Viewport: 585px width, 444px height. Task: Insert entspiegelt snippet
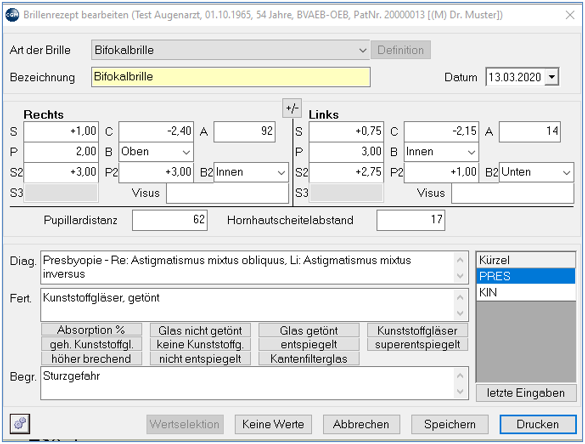309,344
